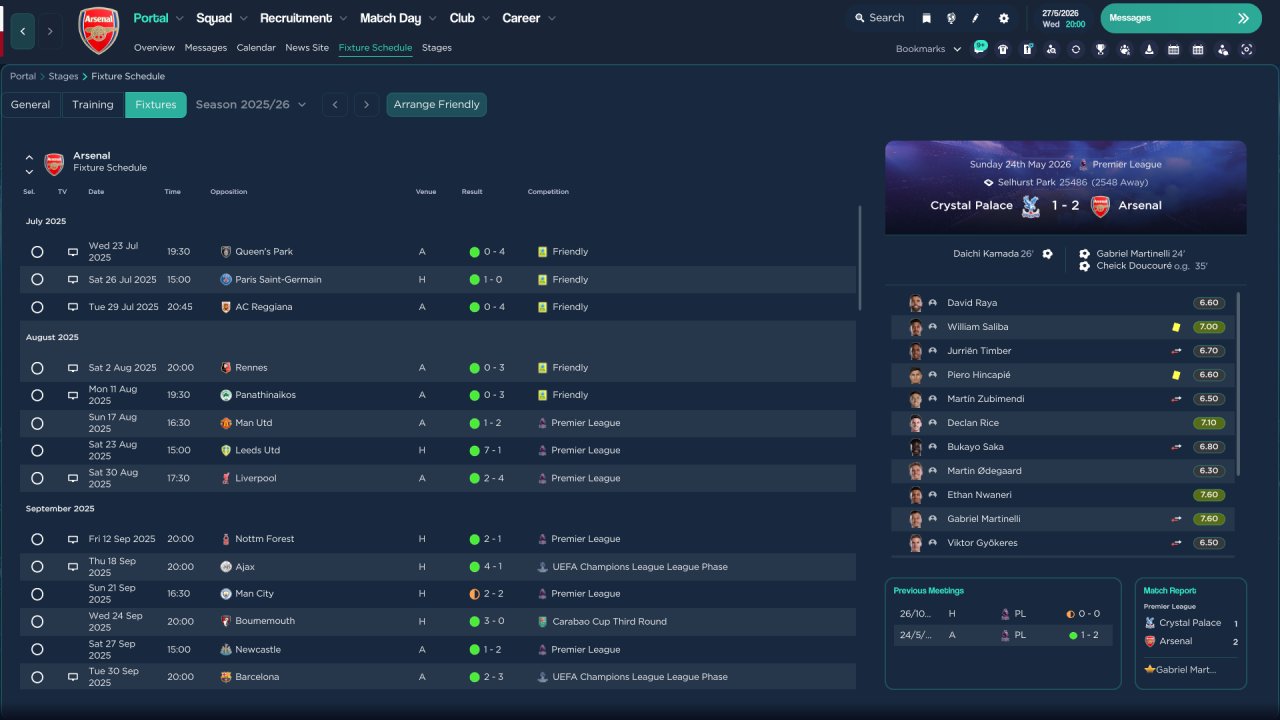Click Declan Rice's 7.10 rating badge
This screenshot has width=1280, height=720.
click(1209, 423)
